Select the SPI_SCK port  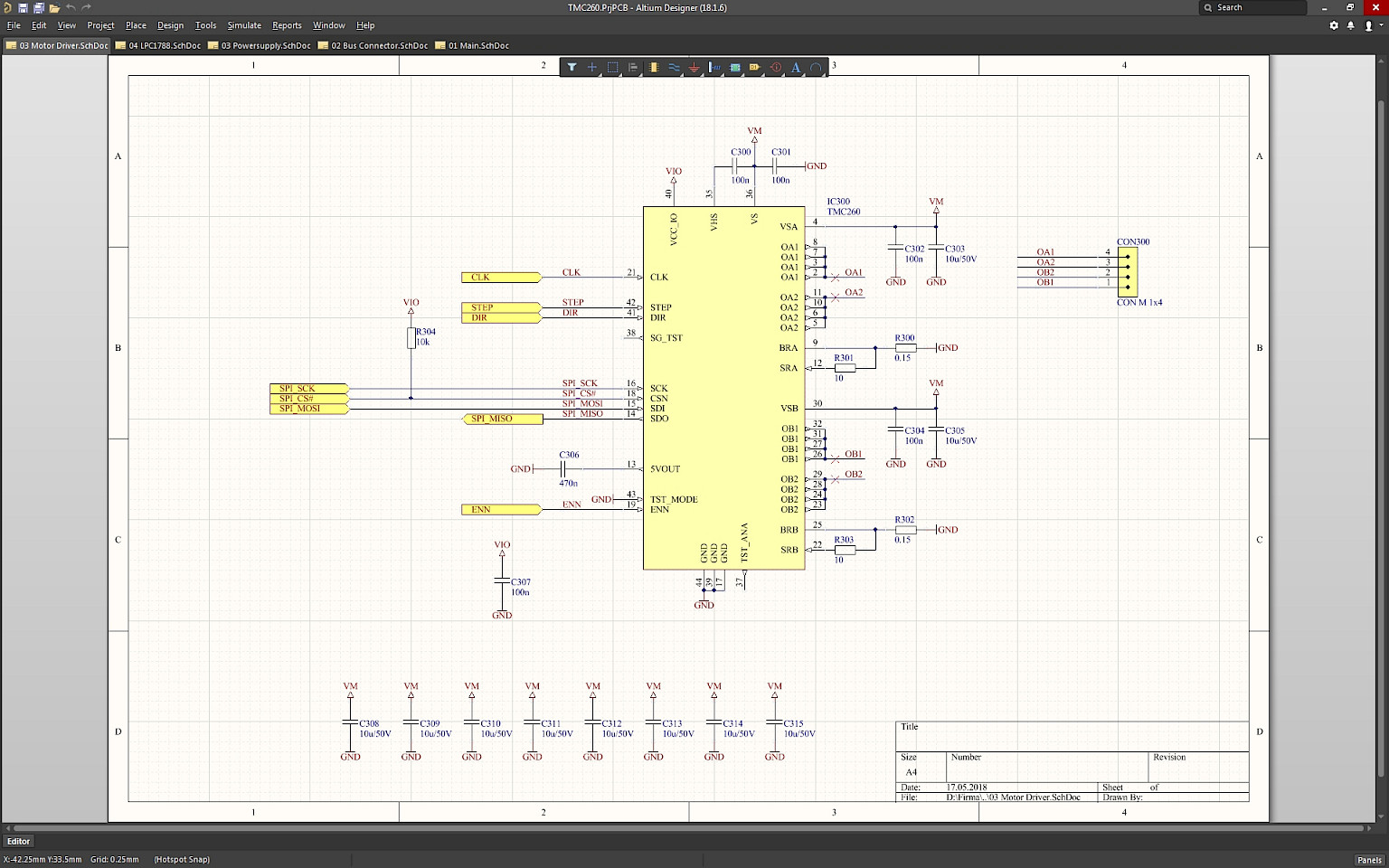coord(309,388)
